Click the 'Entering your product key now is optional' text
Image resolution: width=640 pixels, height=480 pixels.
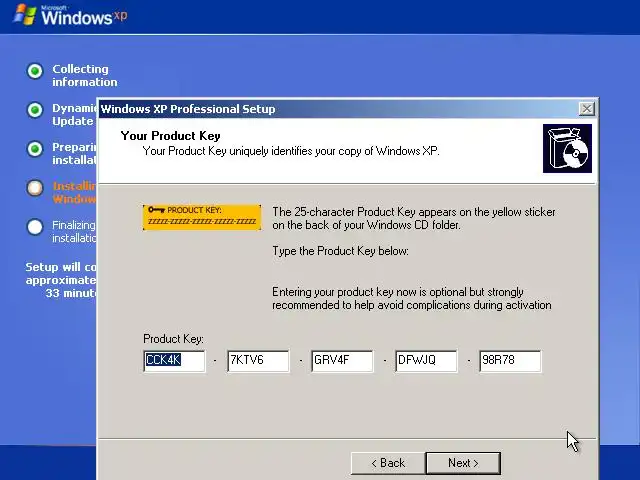click(412, 298)
